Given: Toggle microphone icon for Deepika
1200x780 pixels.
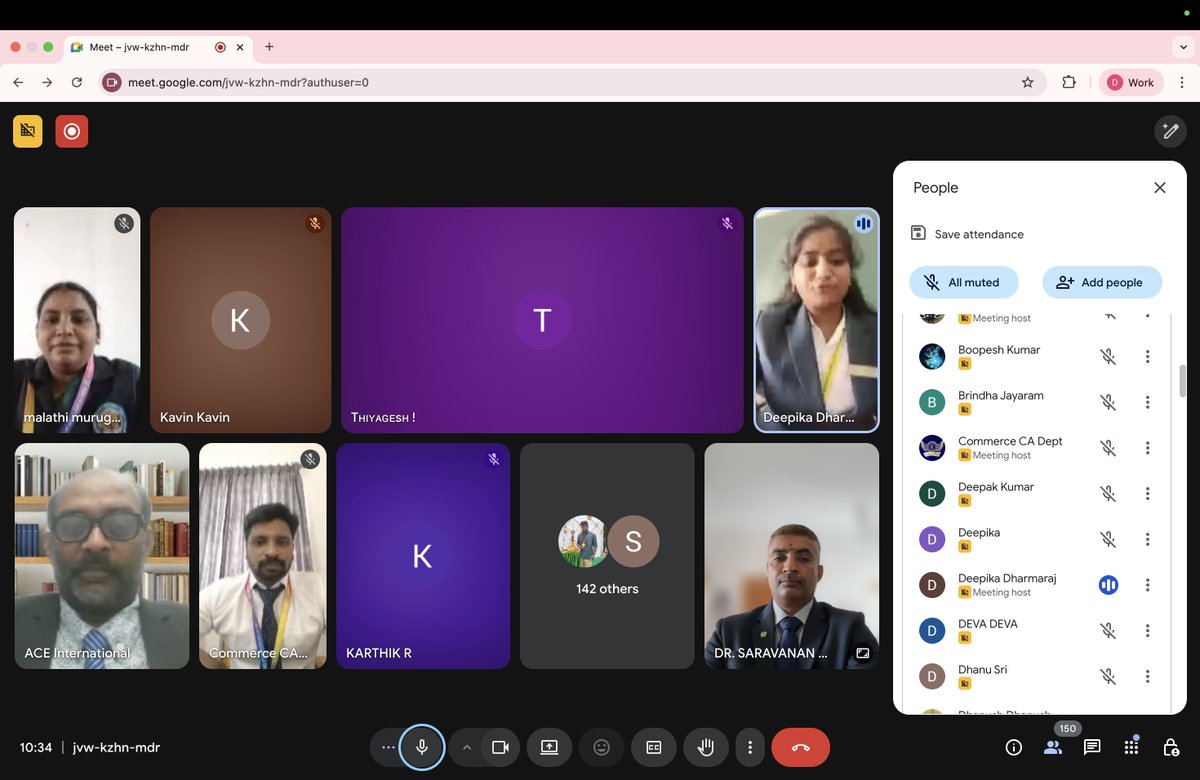Looking at the screenshot, I should [x=1108, y=540].
